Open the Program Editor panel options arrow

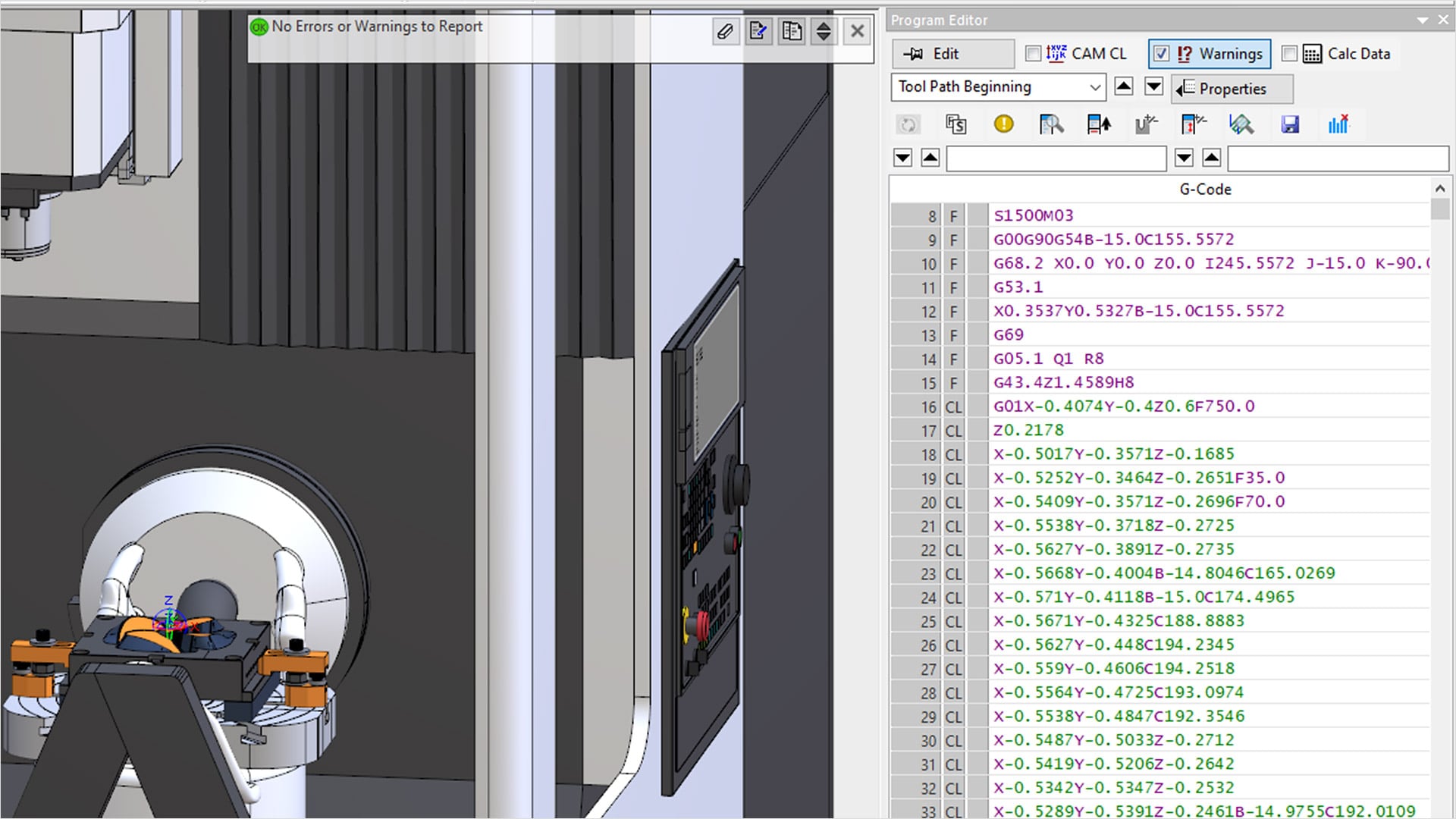tap(1423, 20)
